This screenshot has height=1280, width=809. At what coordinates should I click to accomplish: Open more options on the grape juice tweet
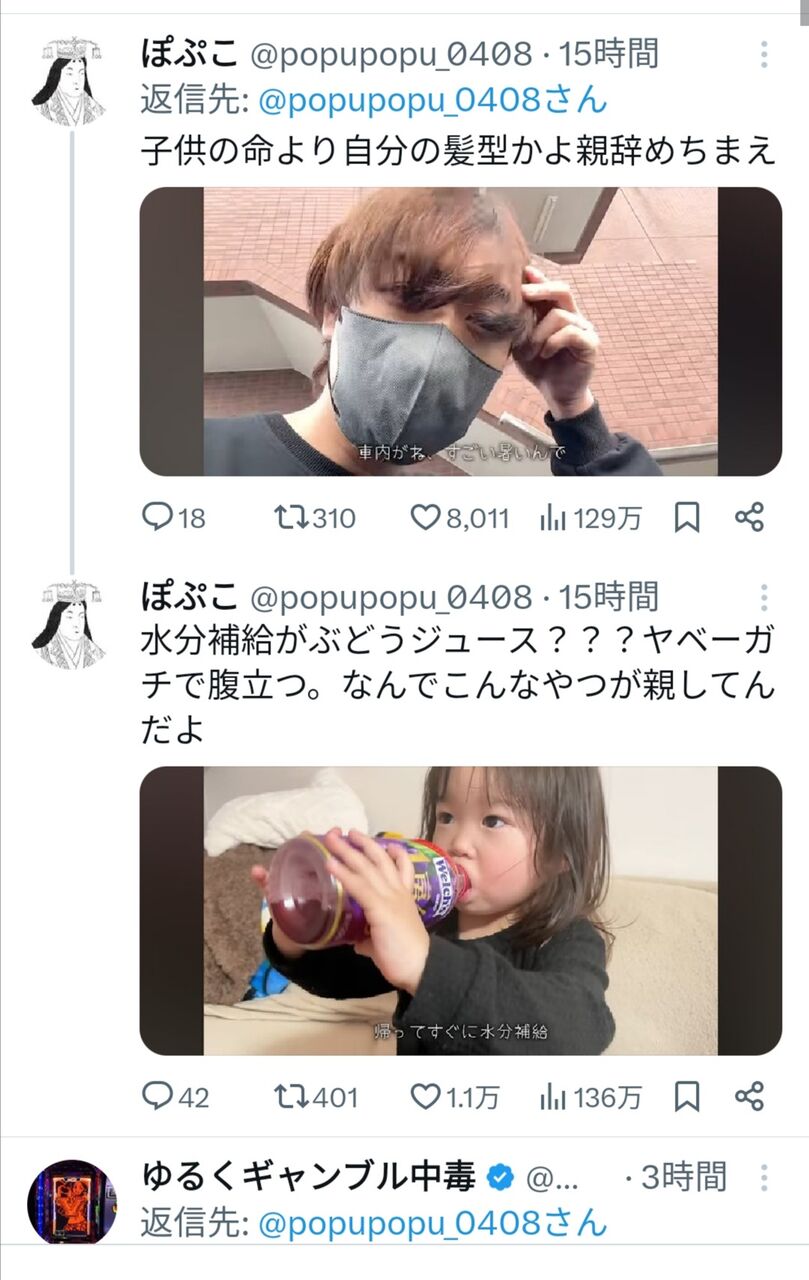(x=764, y=598)
